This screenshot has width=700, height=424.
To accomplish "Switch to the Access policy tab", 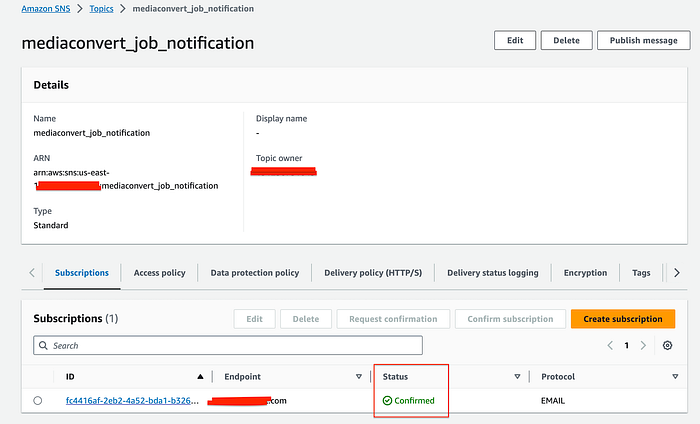I will tap(159, 273).
